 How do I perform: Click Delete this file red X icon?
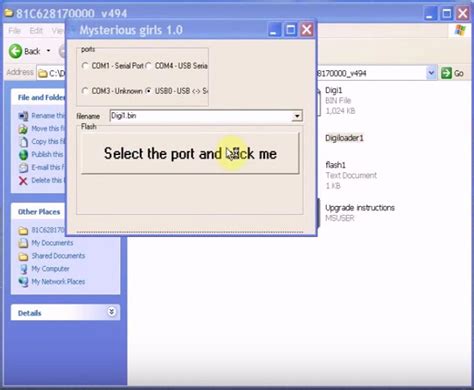tap(23, 180)
